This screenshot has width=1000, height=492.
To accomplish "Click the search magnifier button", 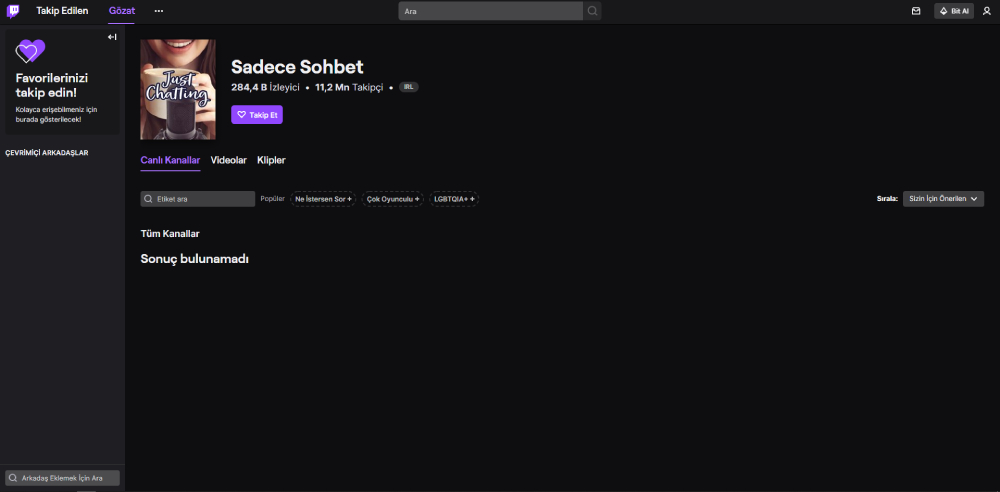I will pos(592,11).
